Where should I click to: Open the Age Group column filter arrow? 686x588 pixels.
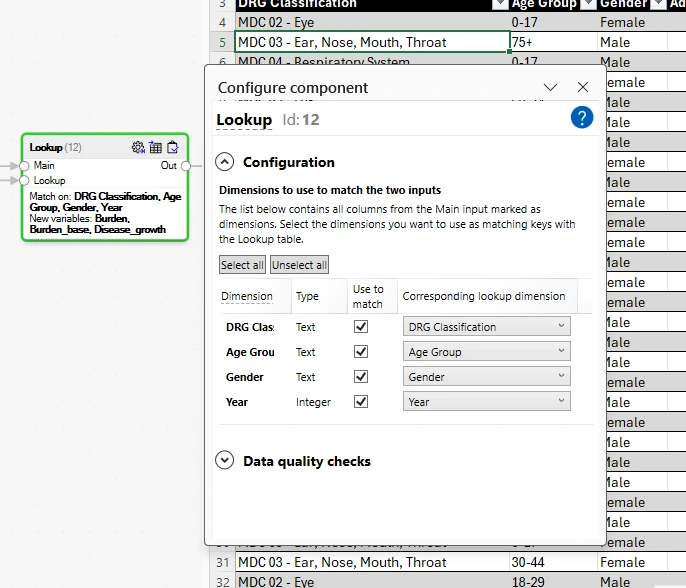pyautogui.click(x=588, y=4)
